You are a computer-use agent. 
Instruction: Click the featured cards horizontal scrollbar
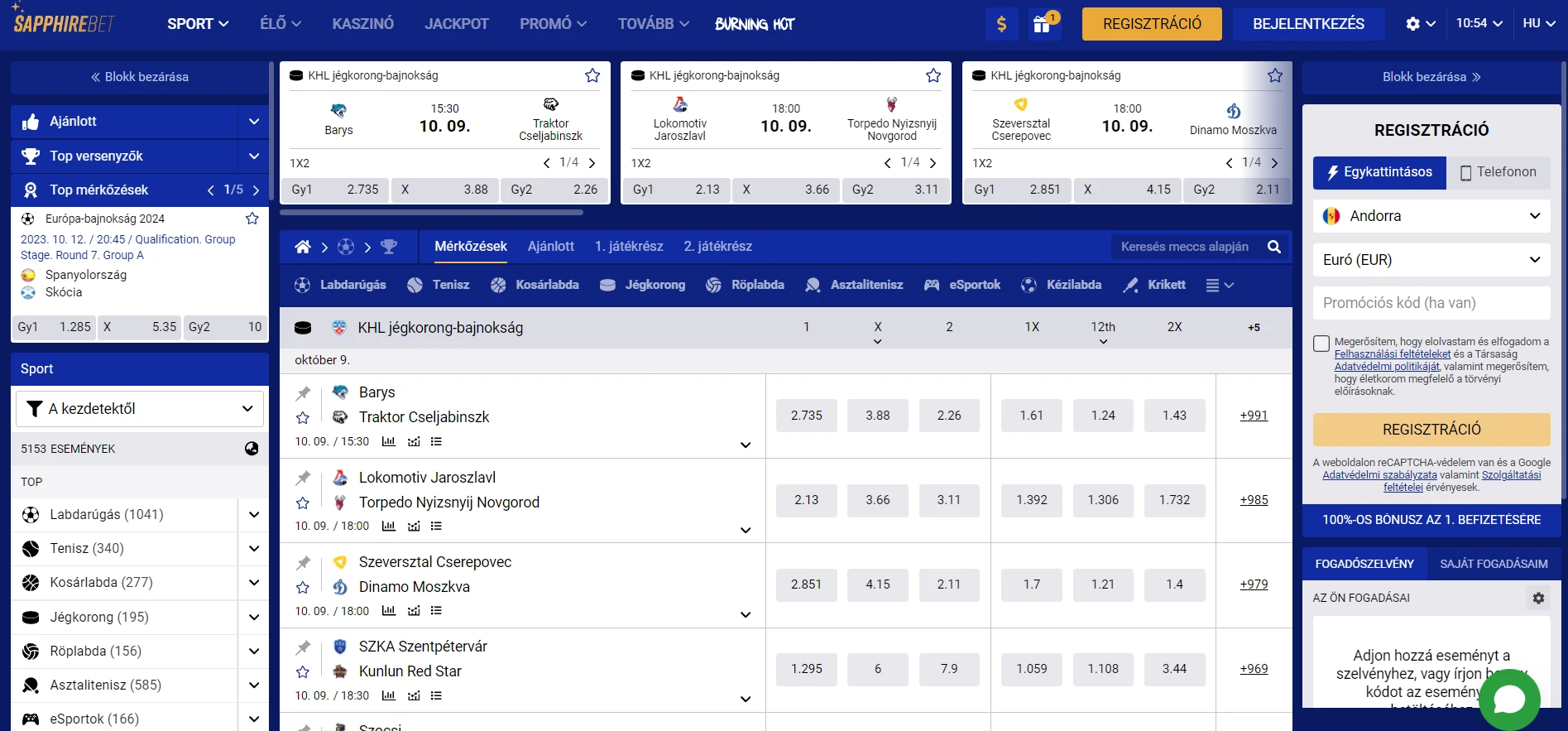coord(431,213)
